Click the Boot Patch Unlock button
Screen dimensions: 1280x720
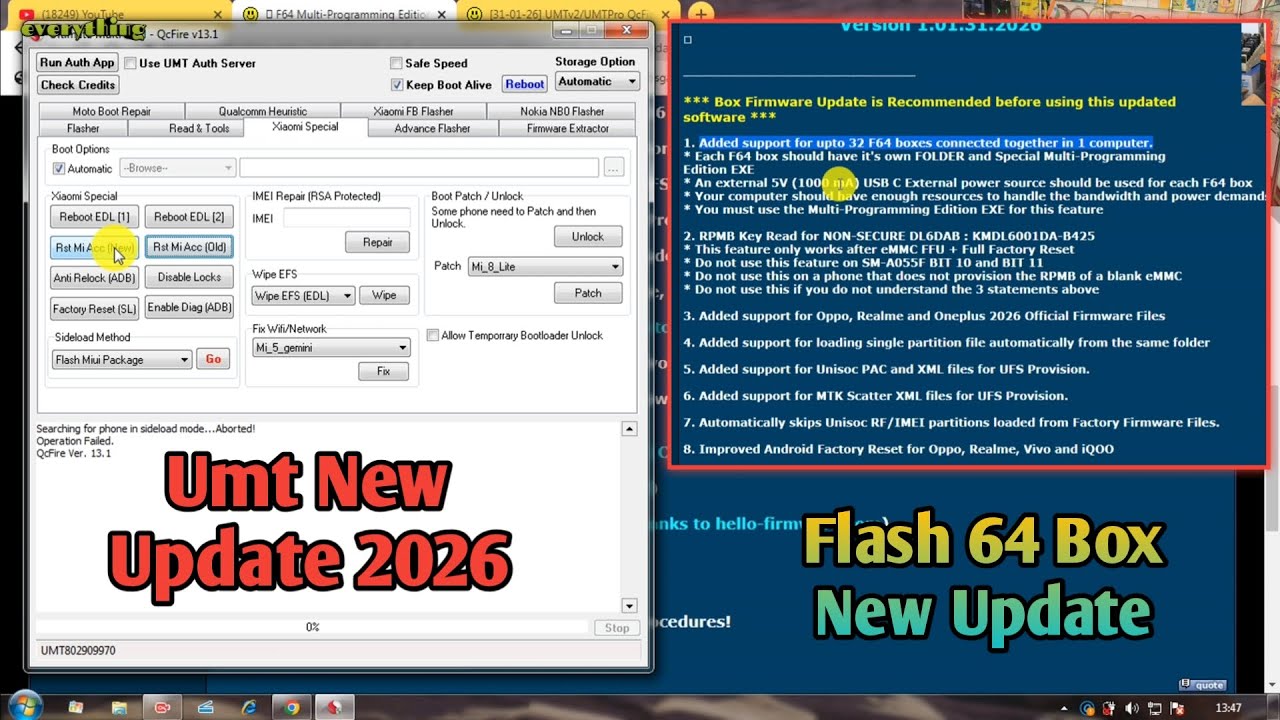tap(588, 237)
